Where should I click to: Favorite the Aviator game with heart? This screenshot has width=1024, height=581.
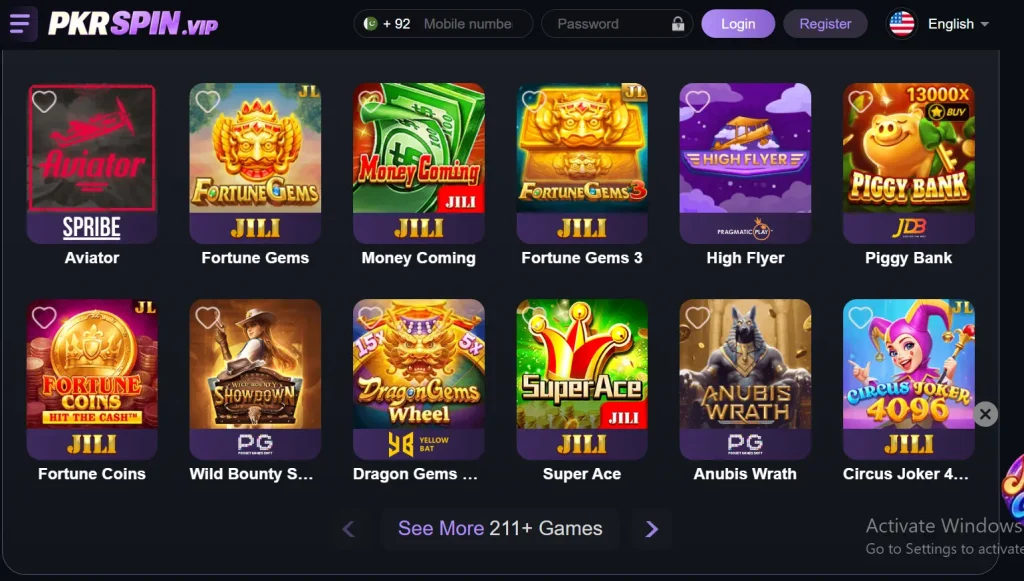click(44, 101)
